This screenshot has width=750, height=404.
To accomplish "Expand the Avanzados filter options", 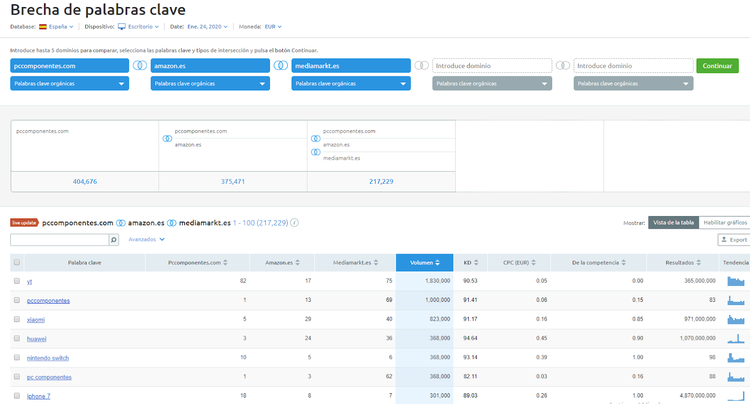I will pyautogui.click(x=146, y=239).
